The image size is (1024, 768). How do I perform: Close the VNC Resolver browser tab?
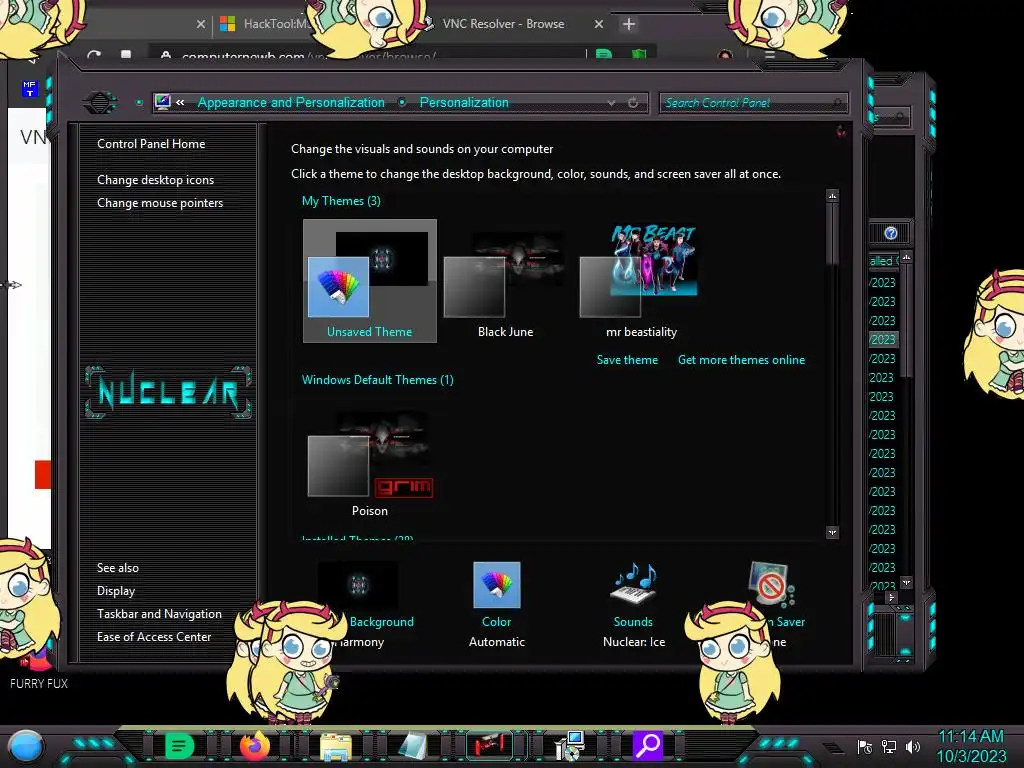599,24
